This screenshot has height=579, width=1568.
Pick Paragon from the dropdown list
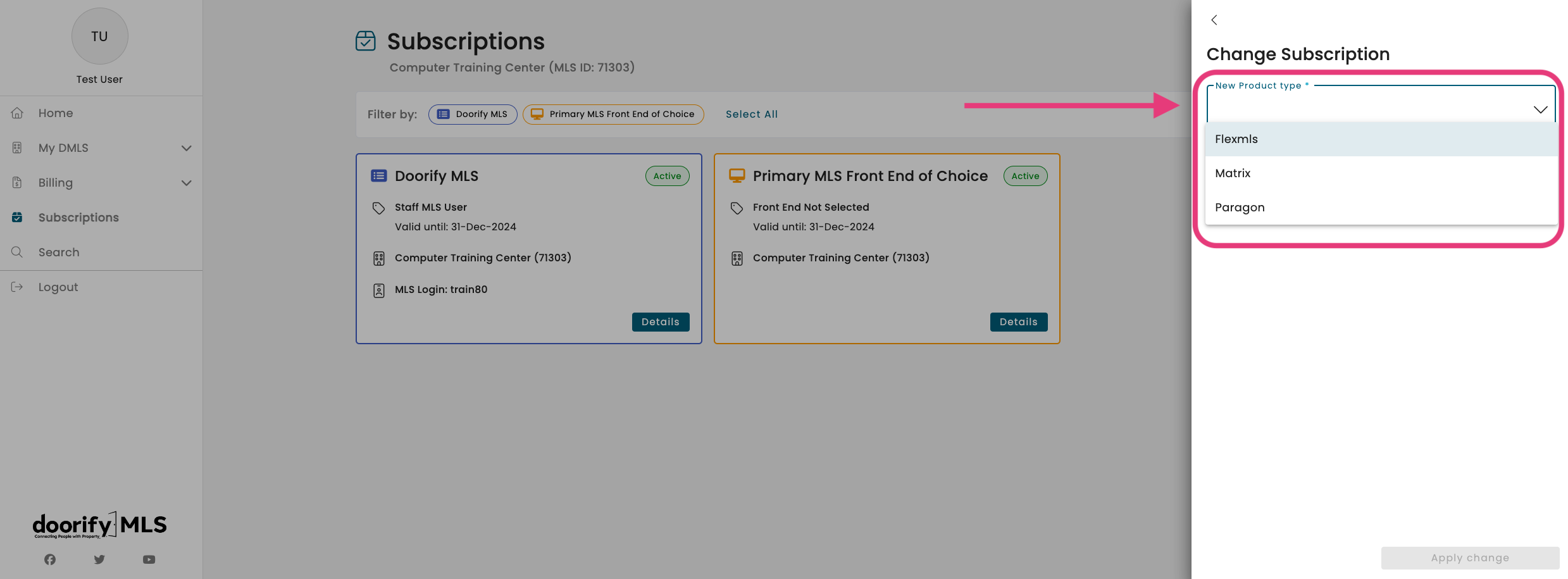click(x=1240, y=208)
